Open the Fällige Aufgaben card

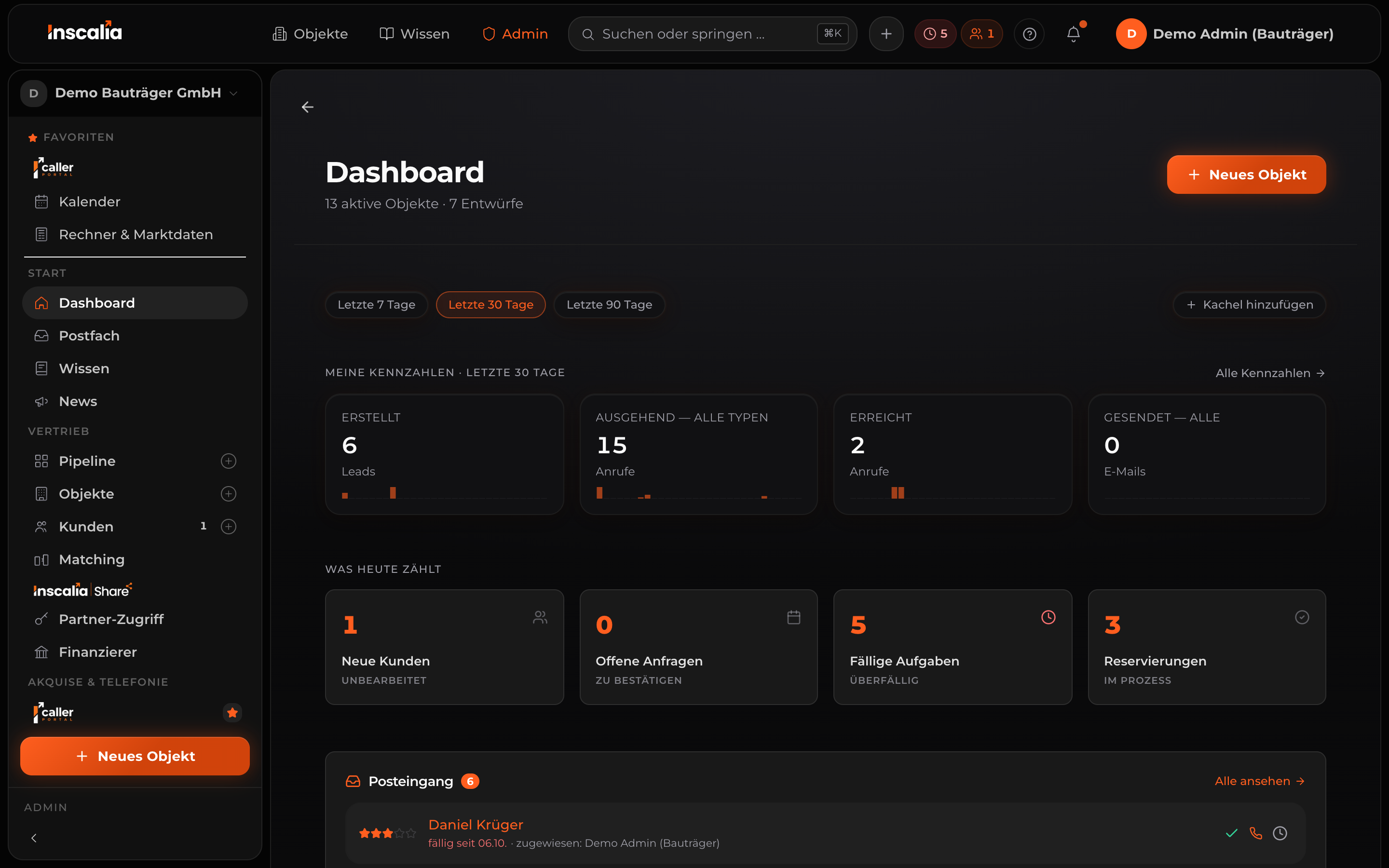(952, 647)
